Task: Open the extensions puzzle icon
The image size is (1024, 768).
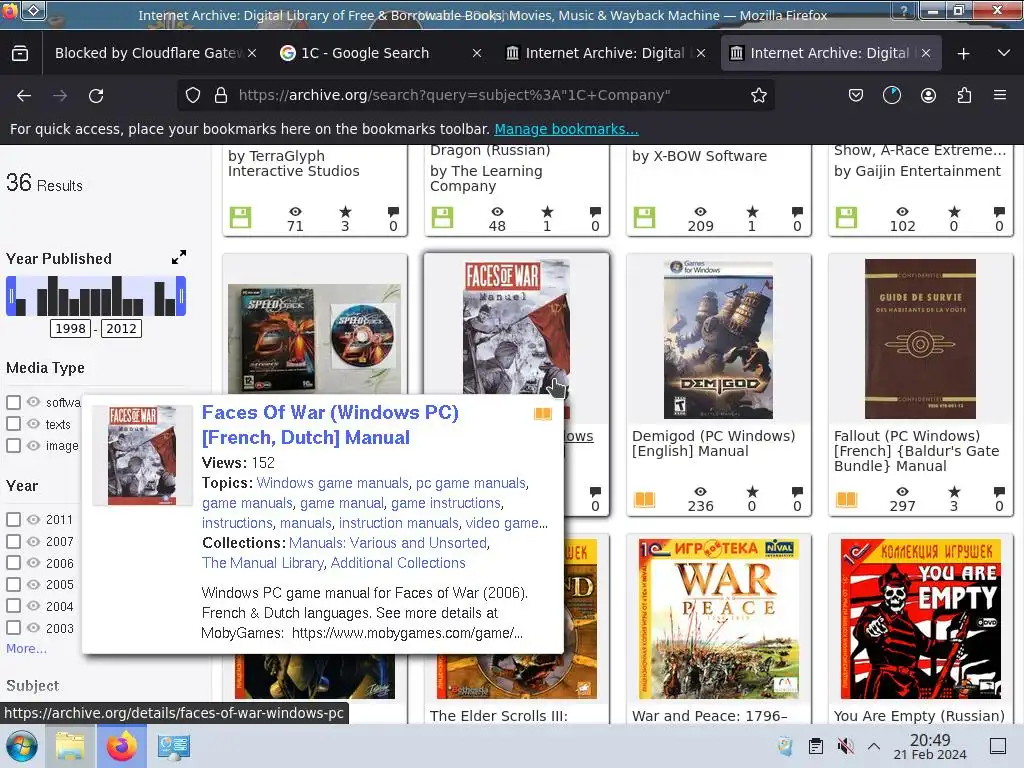Action: coord(964,95)
